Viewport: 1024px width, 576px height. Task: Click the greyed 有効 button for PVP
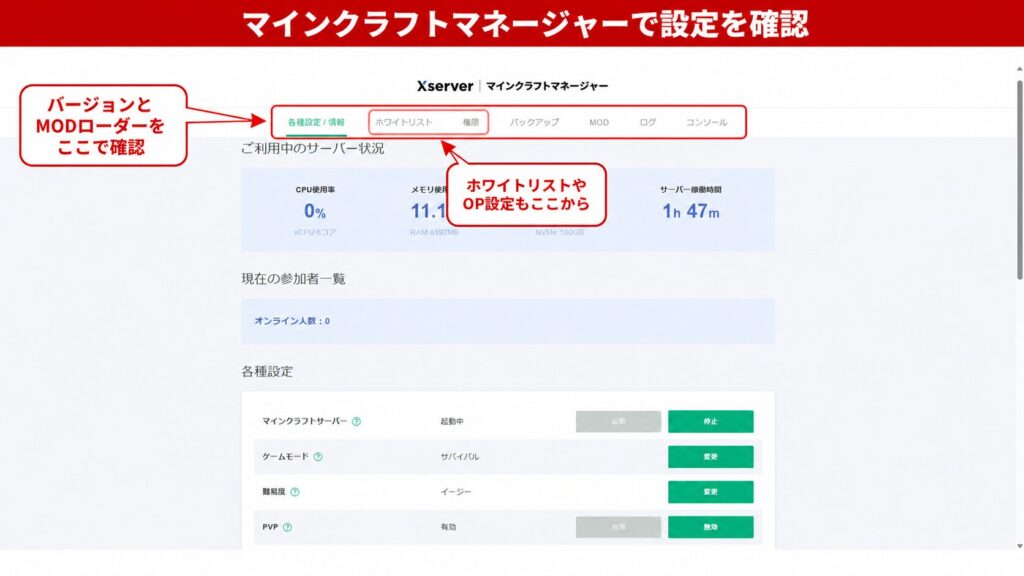tap(618, 527)
